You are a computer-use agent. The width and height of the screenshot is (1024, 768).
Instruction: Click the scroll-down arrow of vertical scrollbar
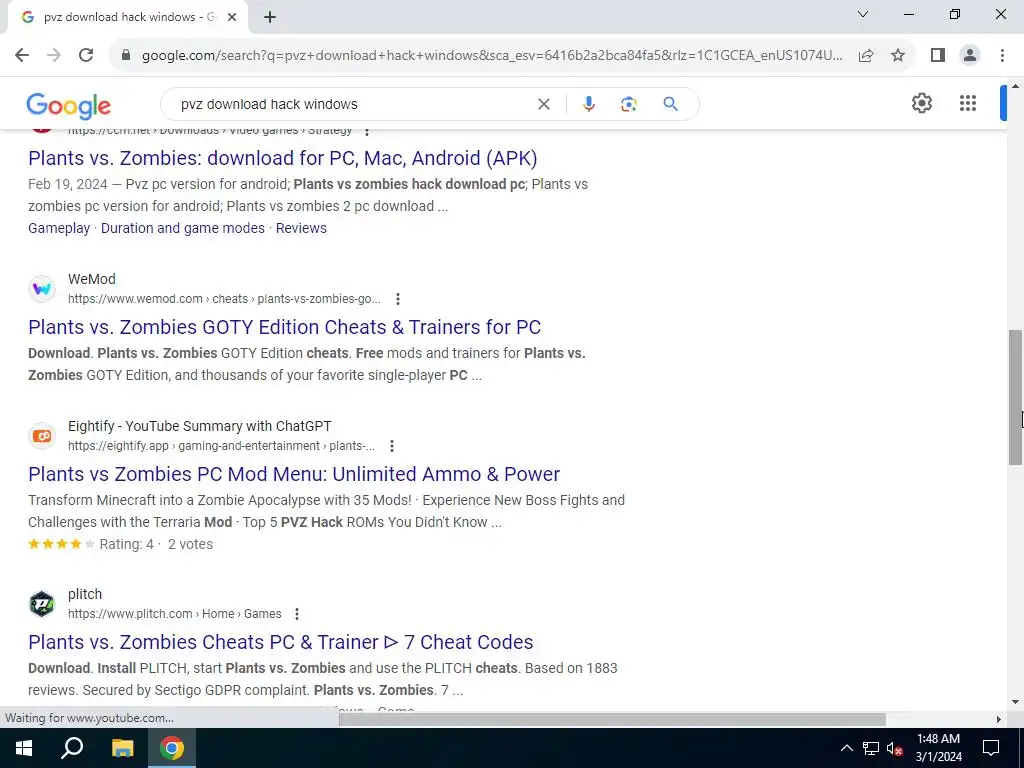pos(1015,702)
